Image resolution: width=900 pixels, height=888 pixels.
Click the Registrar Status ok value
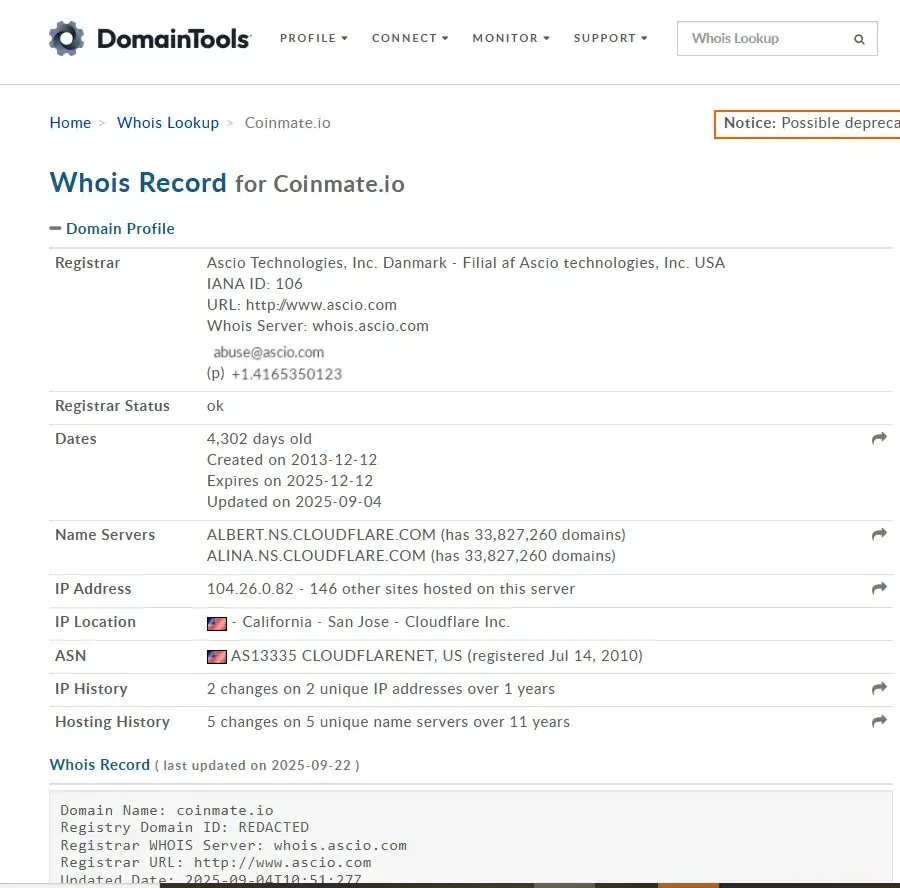coord(215,406)
